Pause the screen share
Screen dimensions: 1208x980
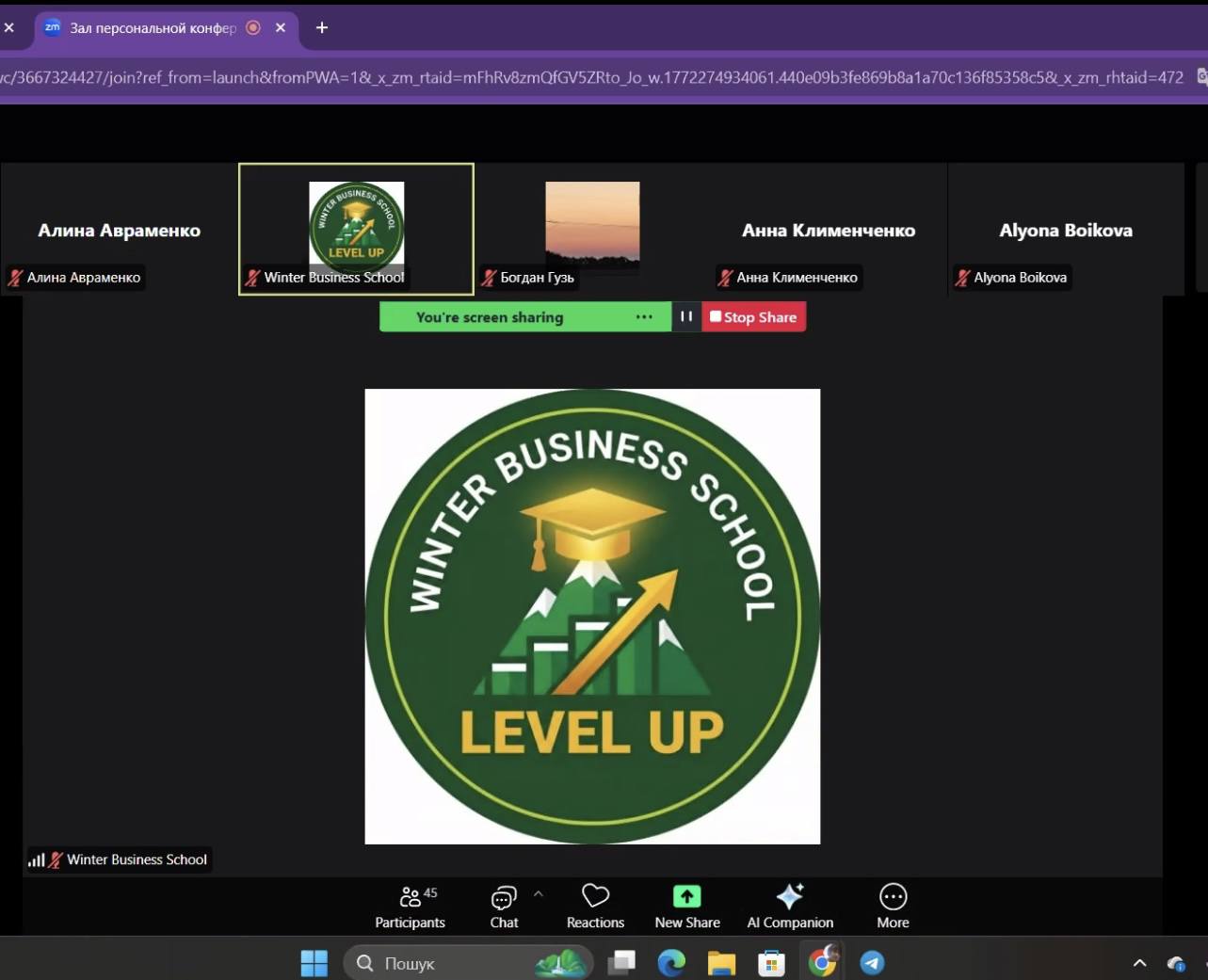pyautogui.click(x=686, y=317)
